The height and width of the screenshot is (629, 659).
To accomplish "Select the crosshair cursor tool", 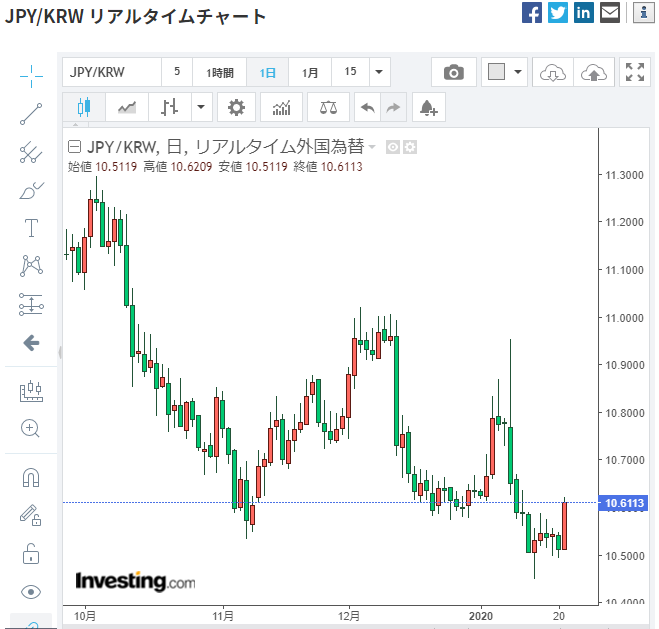I will tap(31, 76).
